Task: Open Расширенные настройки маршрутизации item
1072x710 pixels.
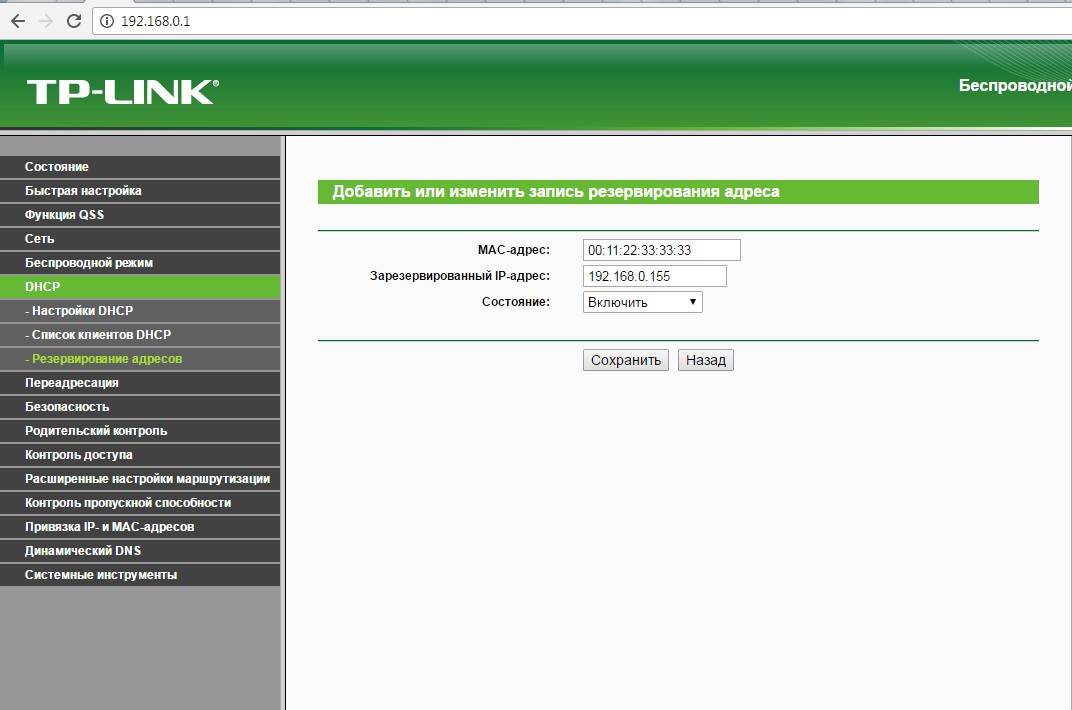Action: 140,478
